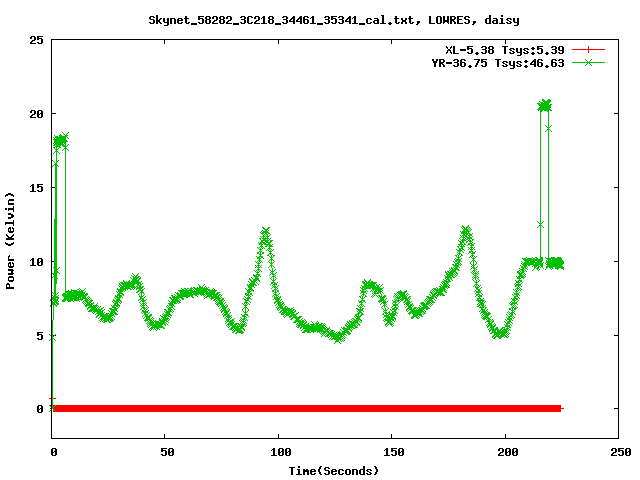Click x-axis tick label 150
Image resolution: width=640 pixels, height=480 pixels.
click(393, 452)
